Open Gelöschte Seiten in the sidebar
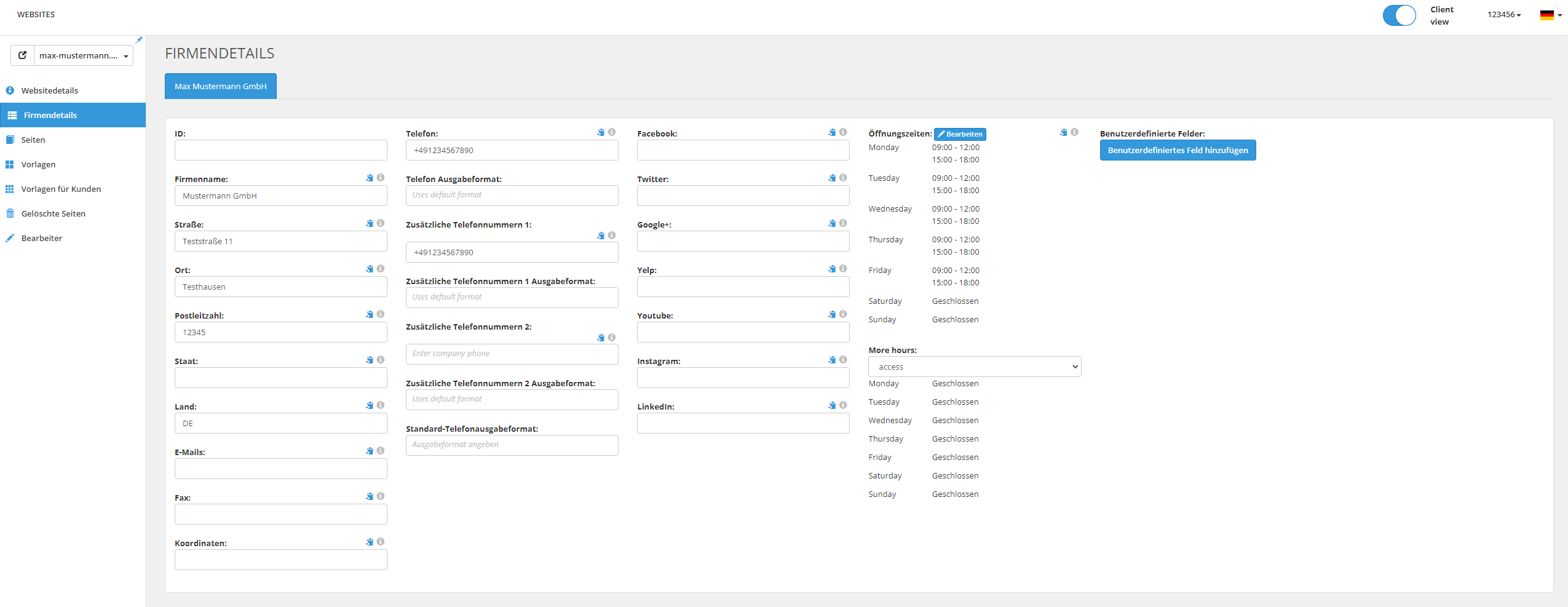The width and height of the screenshot is (1568, 607). coord(53,213)
